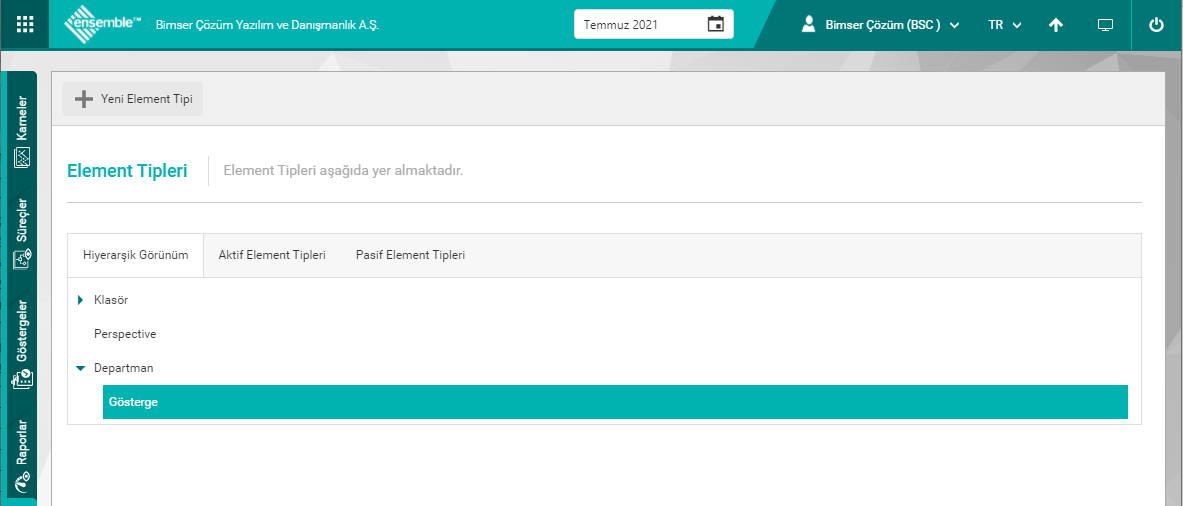Open the Göstergeler side tab
Viewport: 1183px width, 506px height.
point(21,344)
